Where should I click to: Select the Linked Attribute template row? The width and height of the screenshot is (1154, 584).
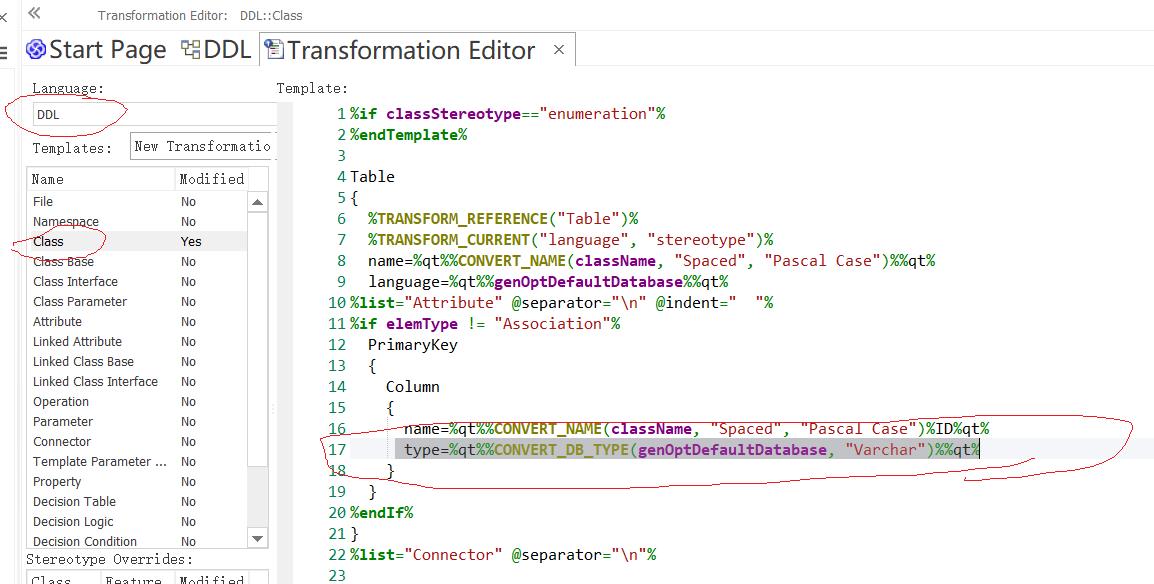pyautogui.click(x=137, y=341)
